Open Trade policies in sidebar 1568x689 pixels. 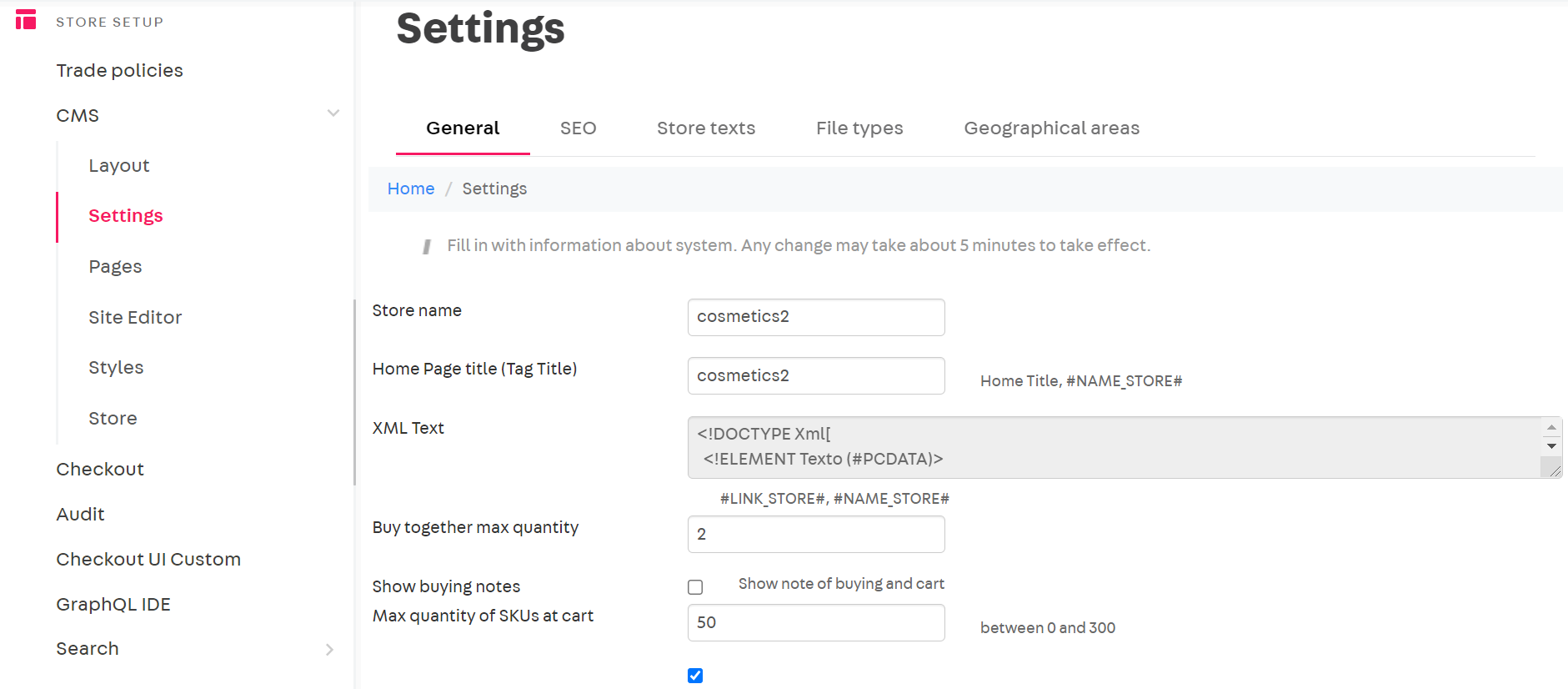pos(119,71)
